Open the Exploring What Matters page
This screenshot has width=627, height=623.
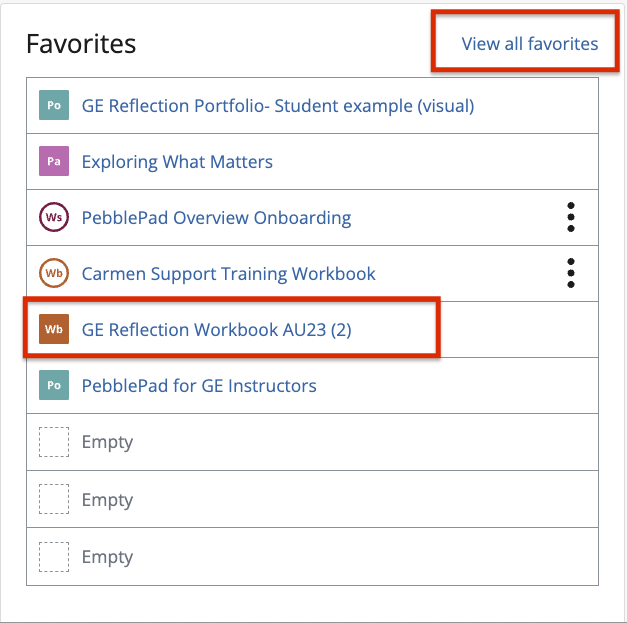[177, 162]
